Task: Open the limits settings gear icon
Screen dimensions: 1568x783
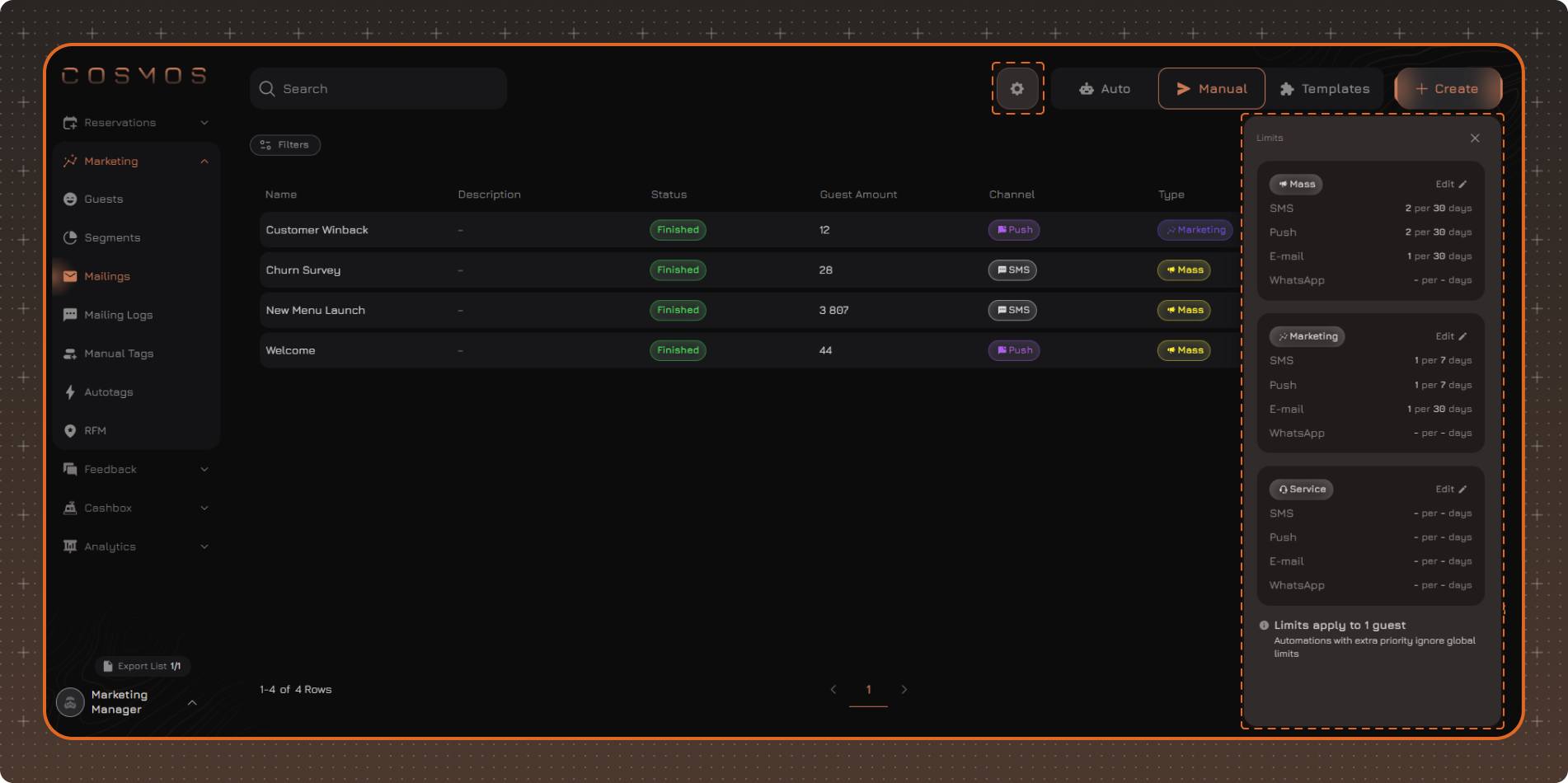Action: click(x=1017, y=88)
